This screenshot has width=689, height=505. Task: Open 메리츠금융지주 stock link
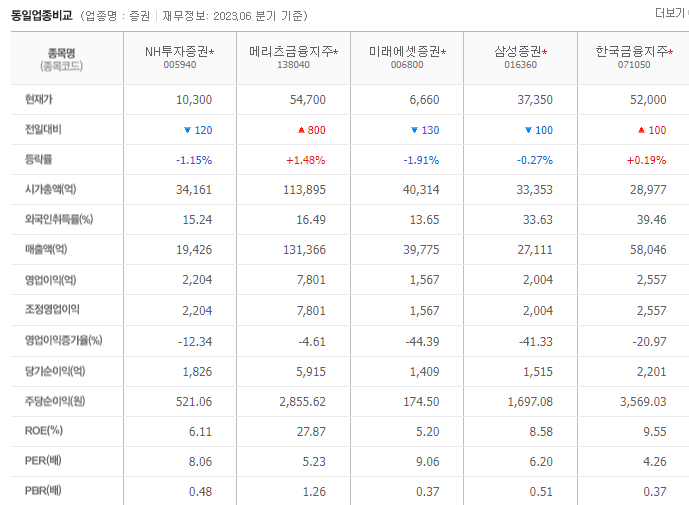coord(291,52)
